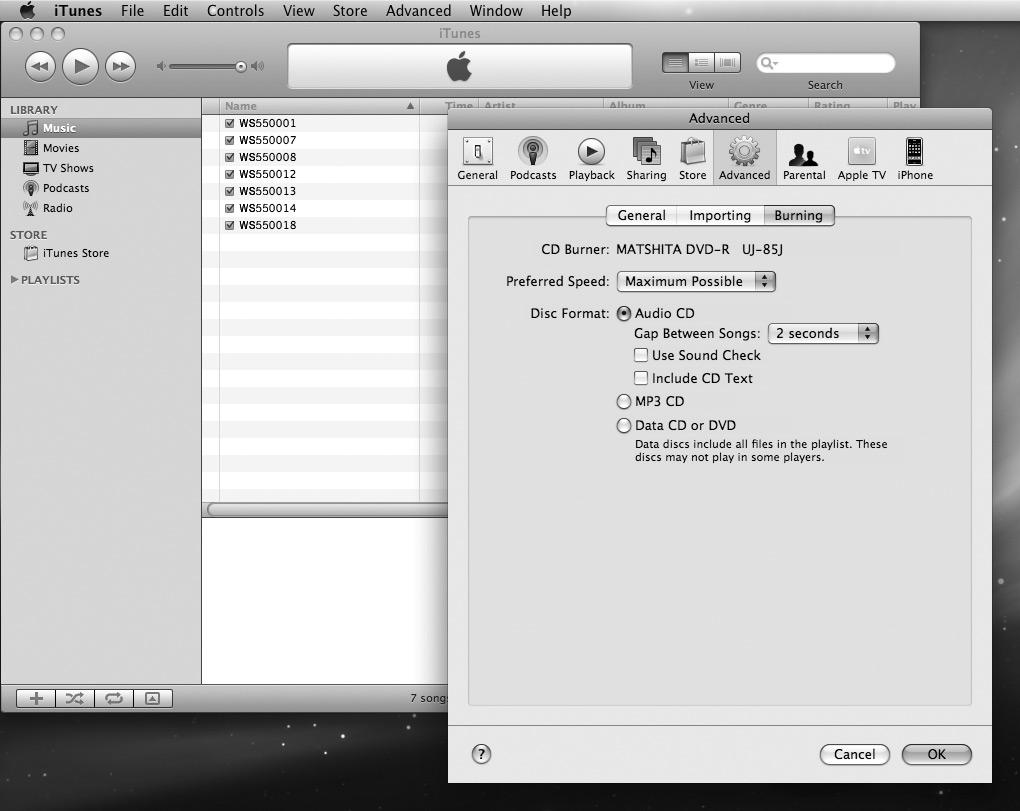
Task: Select the Advanced gear preferences icon
Action: (744, 159)
